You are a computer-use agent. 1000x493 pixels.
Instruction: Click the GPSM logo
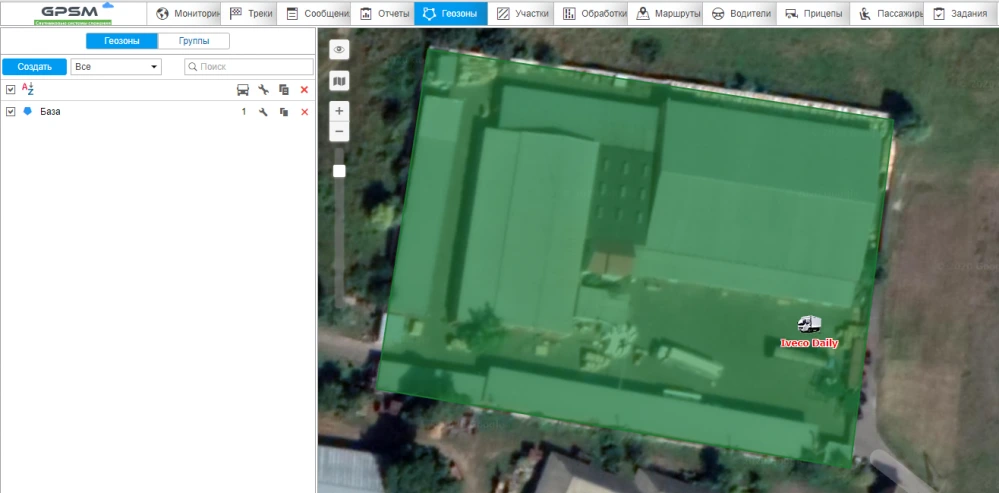[x=73, y=13]
